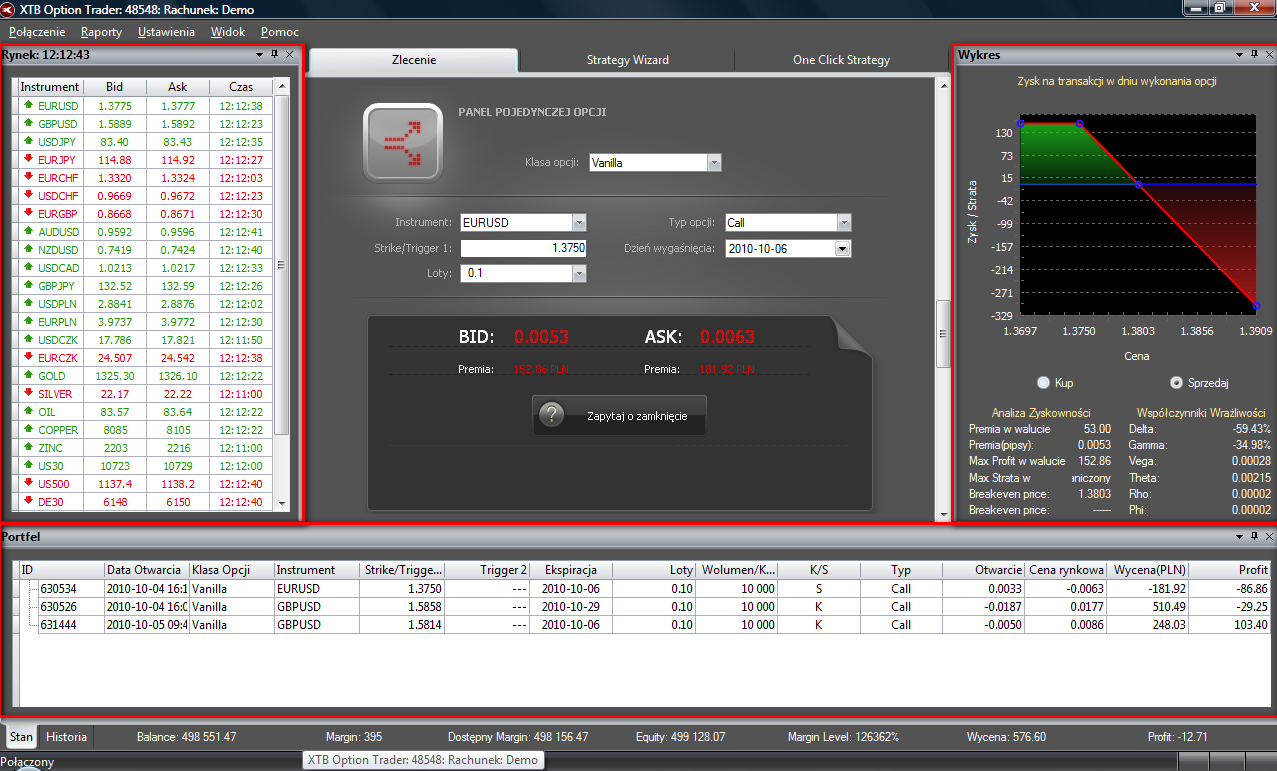Click the red down arrow beside DE30
The image size is (1277, 771).
pos(28,501)
